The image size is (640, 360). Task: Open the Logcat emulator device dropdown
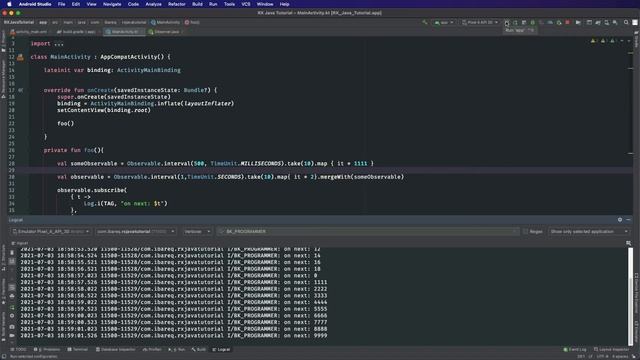51,231
